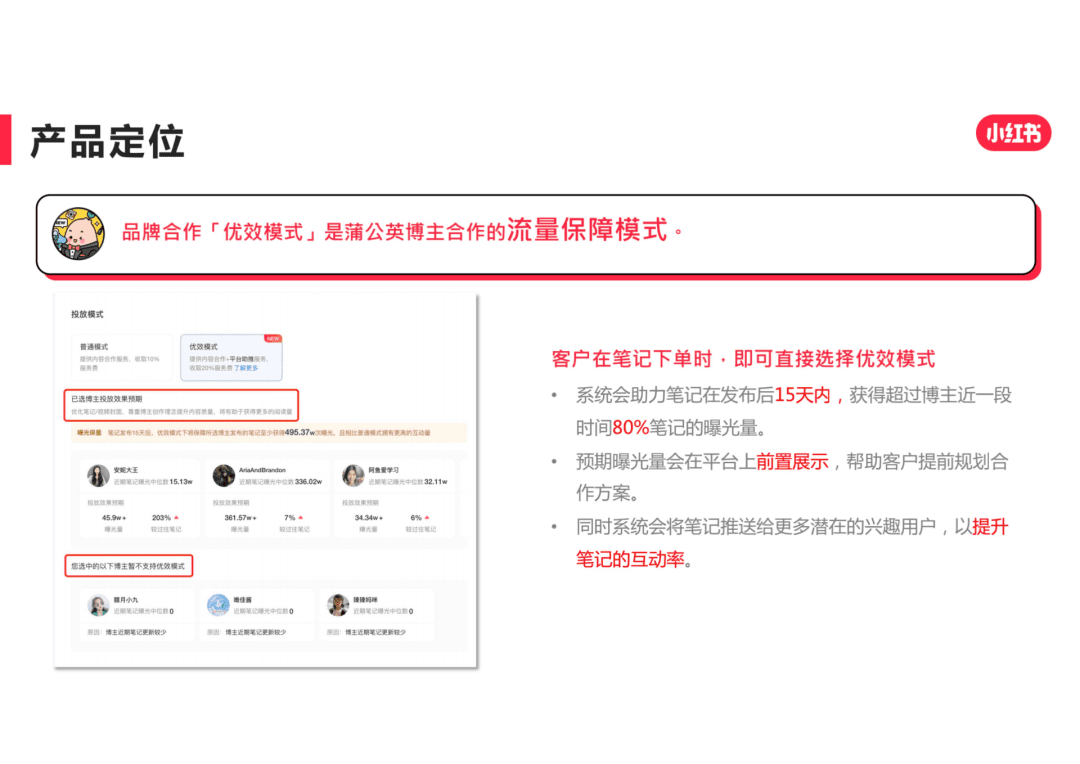
Task: Click the 34.34w+ expected exposure value
Action: [368, 517]
